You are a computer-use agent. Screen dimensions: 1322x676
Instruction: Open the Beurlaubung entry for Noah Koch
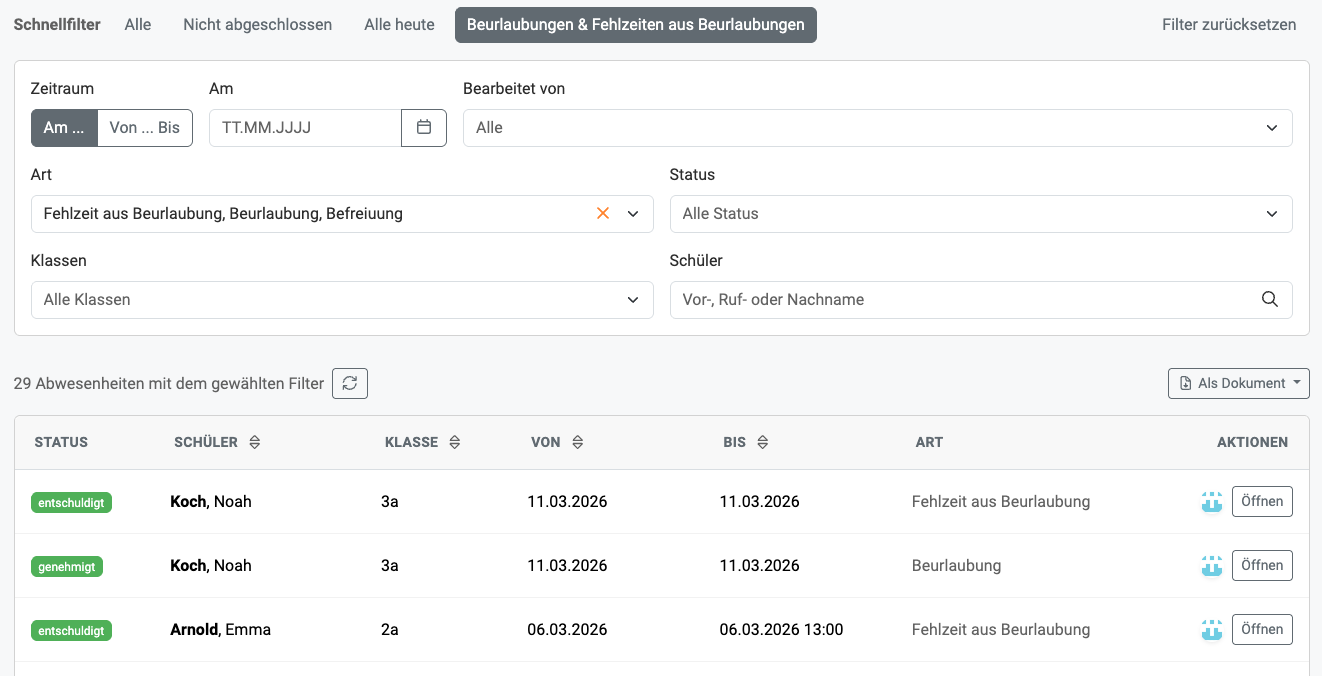coord(1261,566)
